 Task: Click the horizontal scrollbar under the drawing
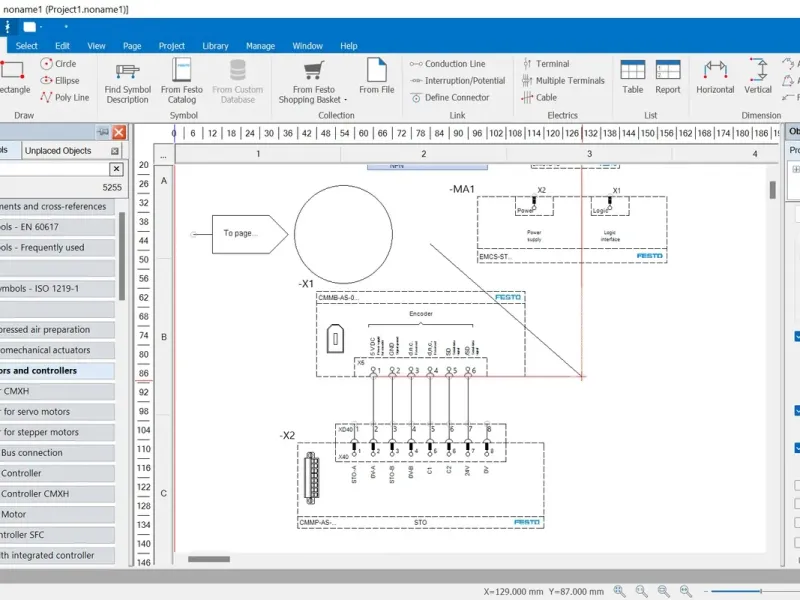tap(208, 559)
